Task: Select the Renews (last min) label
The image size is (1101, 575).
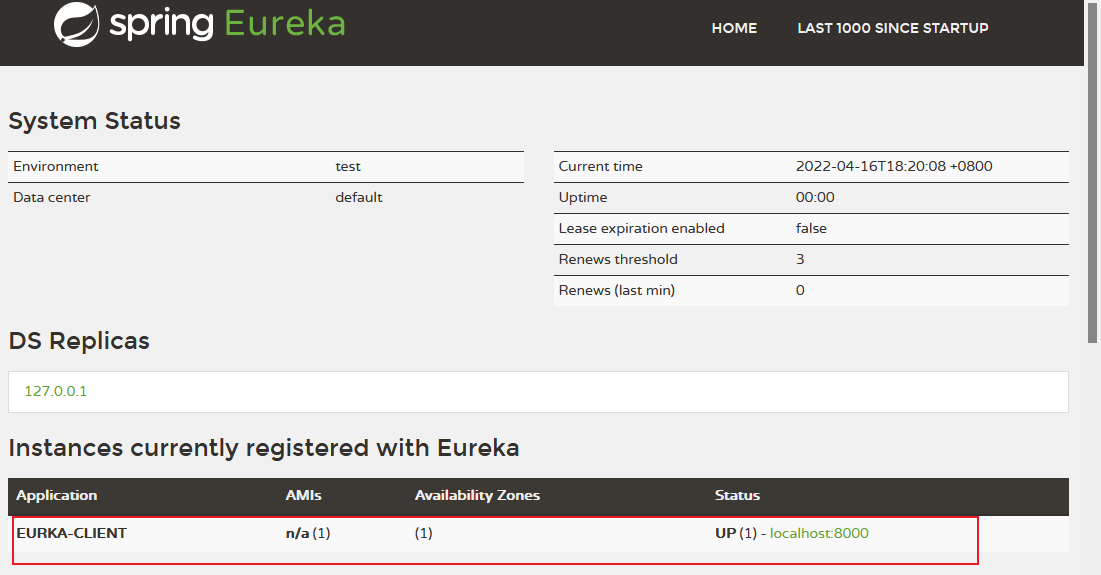Action: pos(617,290)
